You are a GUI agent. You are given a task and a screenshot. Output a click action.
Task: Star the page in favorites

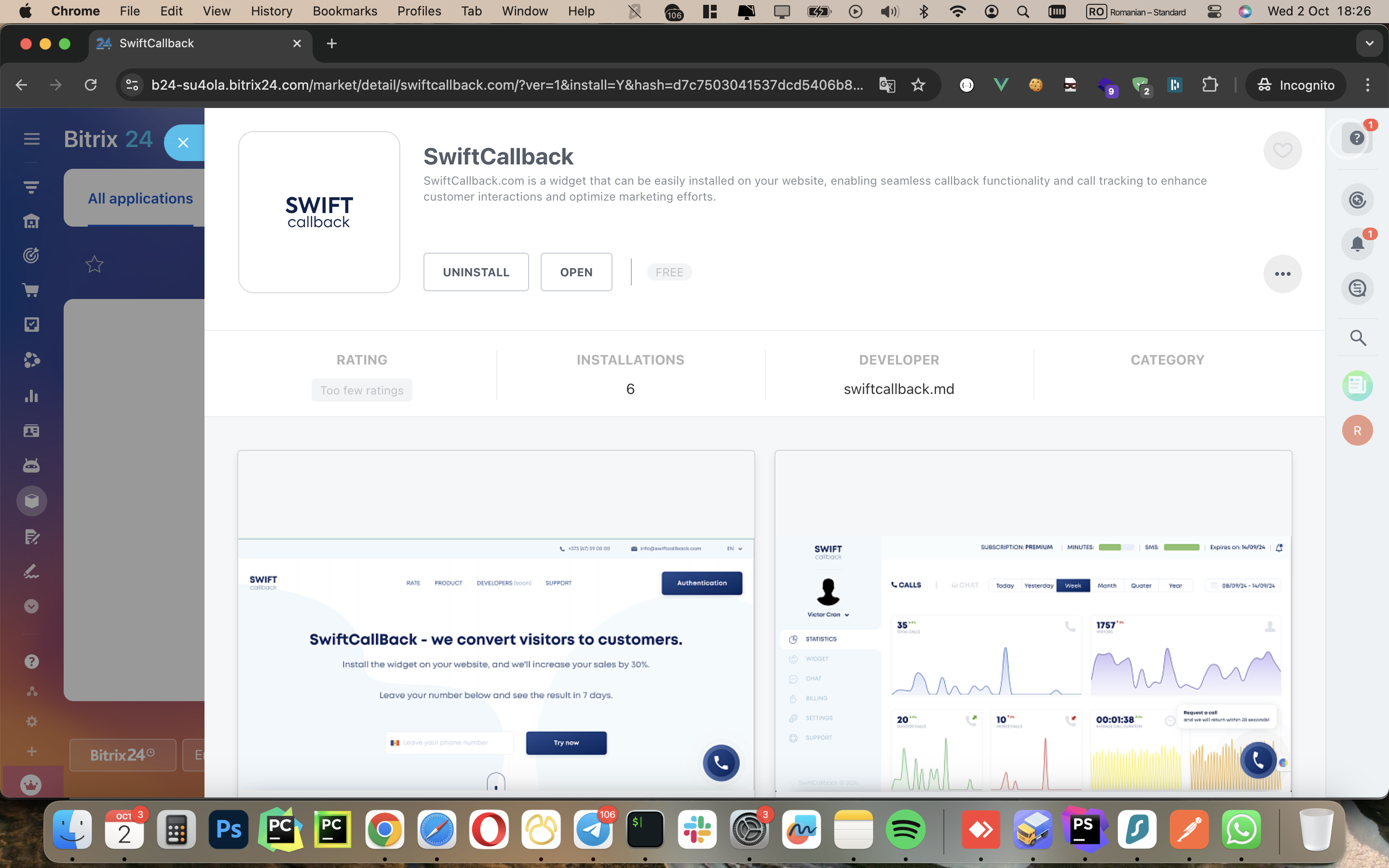pos(94,265)
